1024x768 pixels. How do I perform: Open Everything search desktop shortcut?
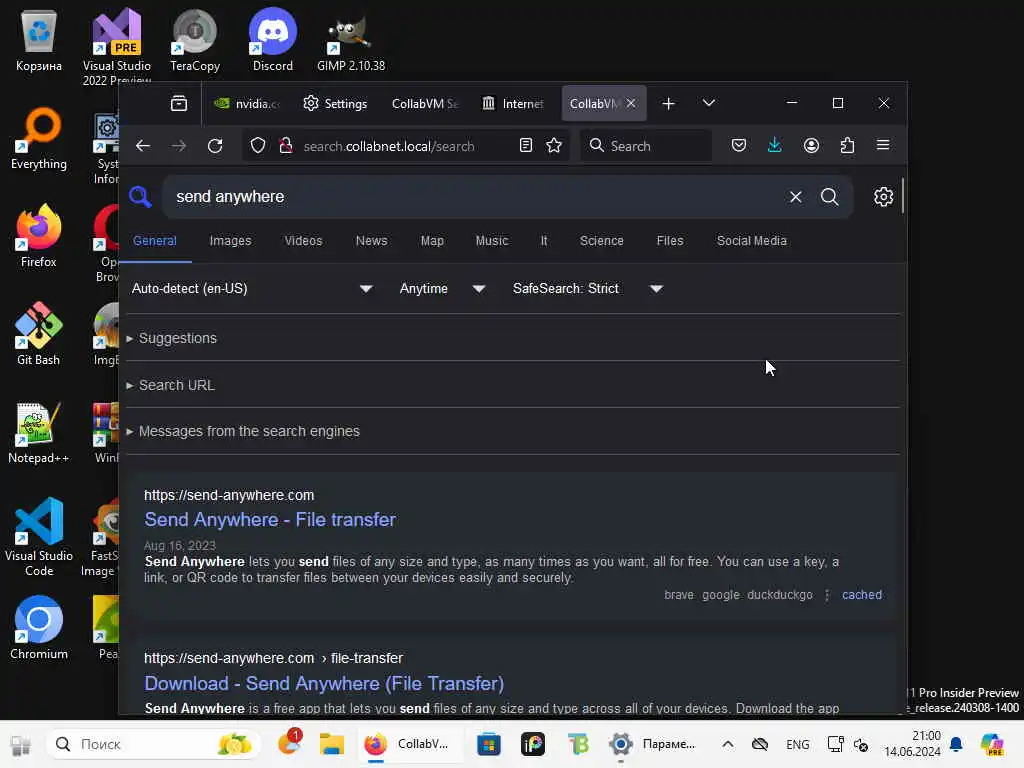(x=39, y=138)
